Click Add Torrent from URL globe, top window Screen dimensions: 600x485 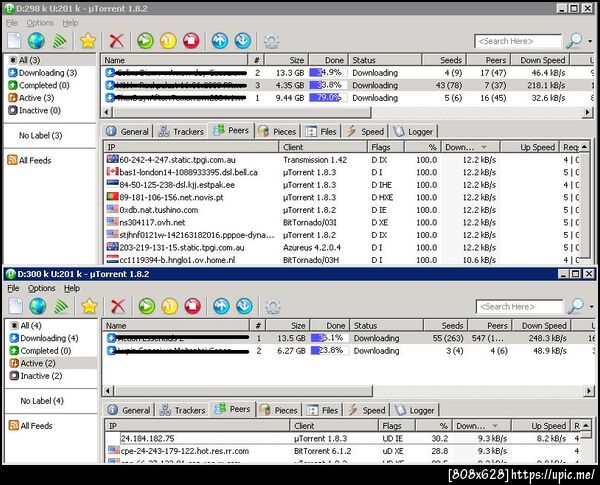pos(36,41)
